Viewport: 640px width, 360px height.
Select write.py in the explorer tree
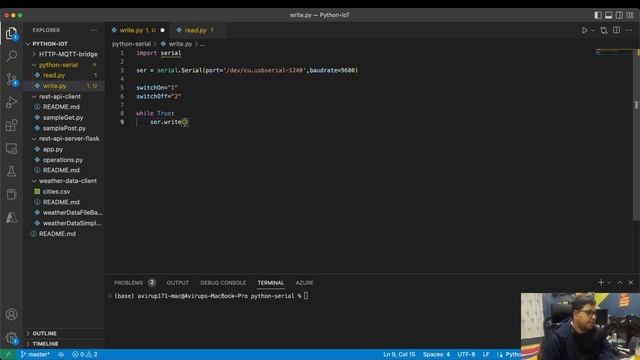(64, 86)
